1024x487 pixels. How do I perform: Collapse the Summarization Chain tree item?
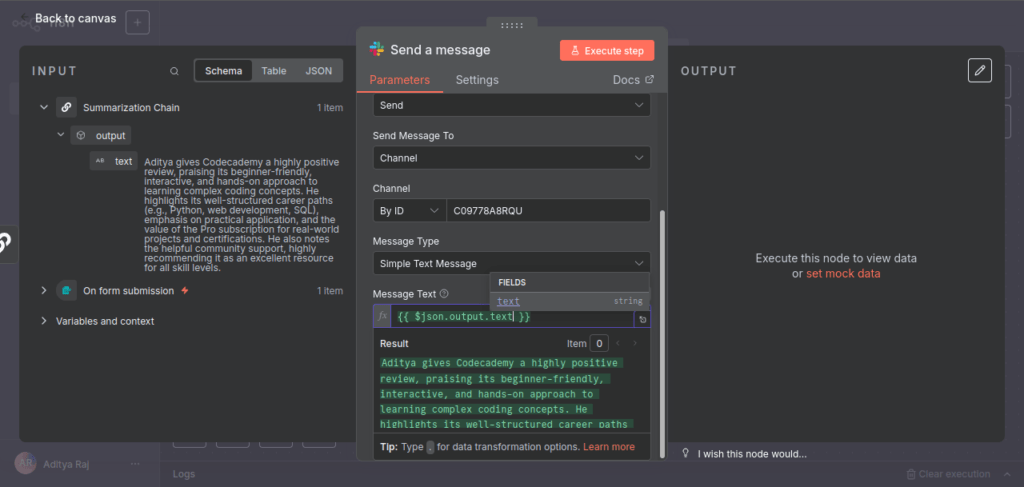point(44,107)
